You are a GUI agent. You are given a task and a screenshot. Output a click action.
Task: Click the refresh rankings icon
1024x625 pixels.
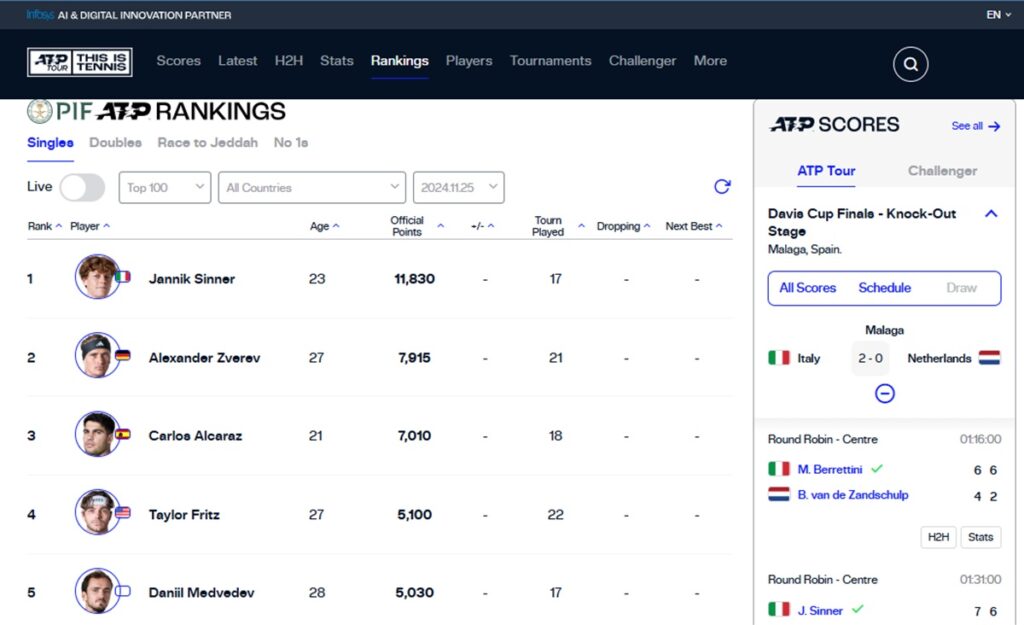[x=722, y=187]
